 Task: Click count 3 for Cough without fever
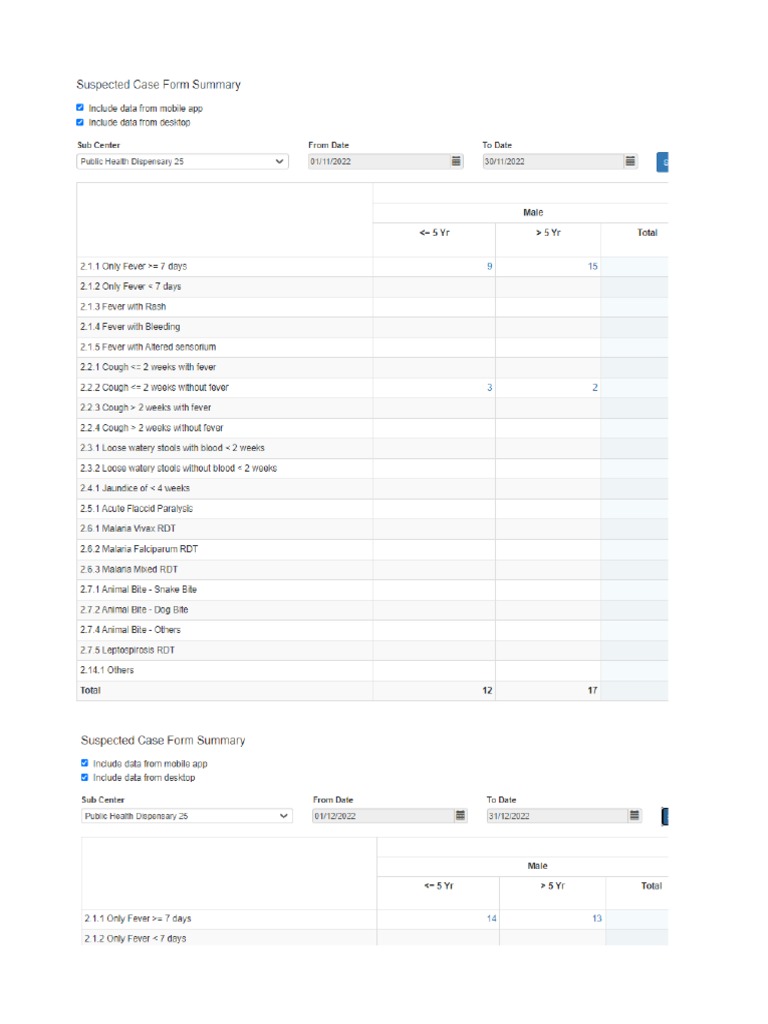pos(489,388)
